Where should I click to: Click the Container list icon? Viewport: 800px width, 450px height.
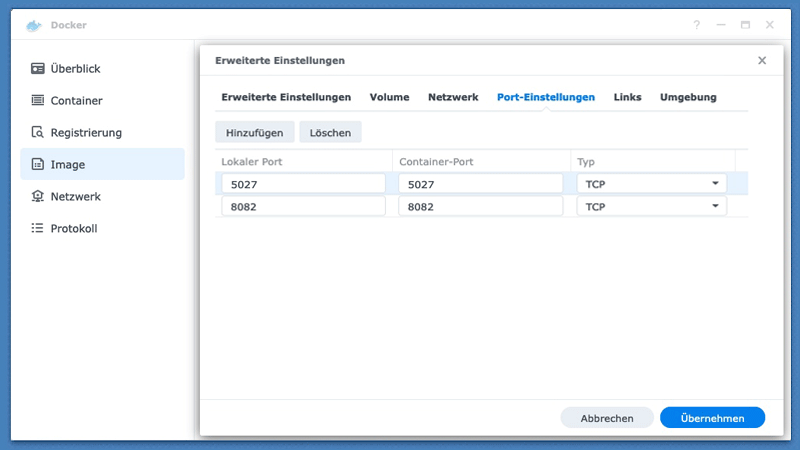point(38,101)
